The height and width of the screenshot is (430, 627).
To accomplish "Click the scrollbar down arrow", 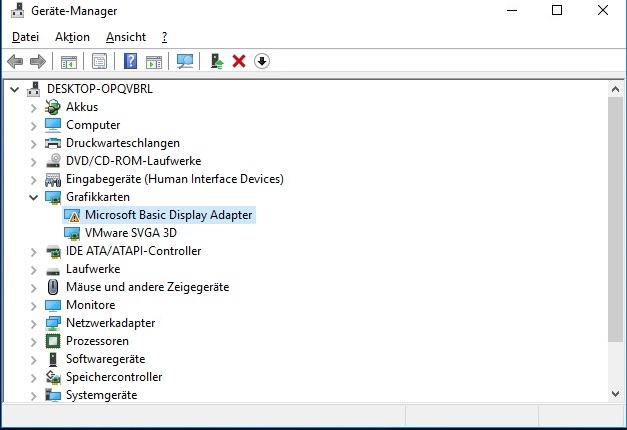I will pos(615,394).
